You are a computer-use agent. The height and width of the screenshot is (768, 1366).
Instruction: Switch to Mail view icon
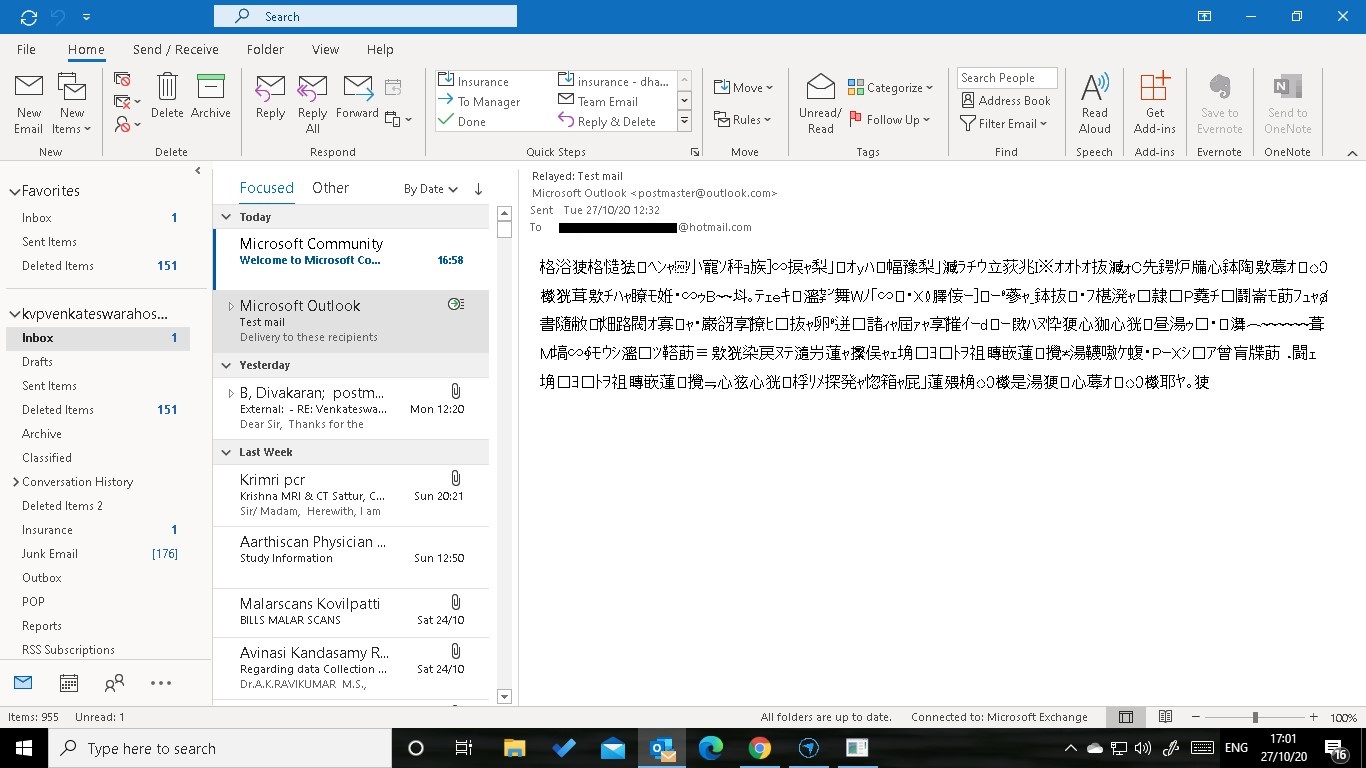pyautogui.click(x=23, y=683)
